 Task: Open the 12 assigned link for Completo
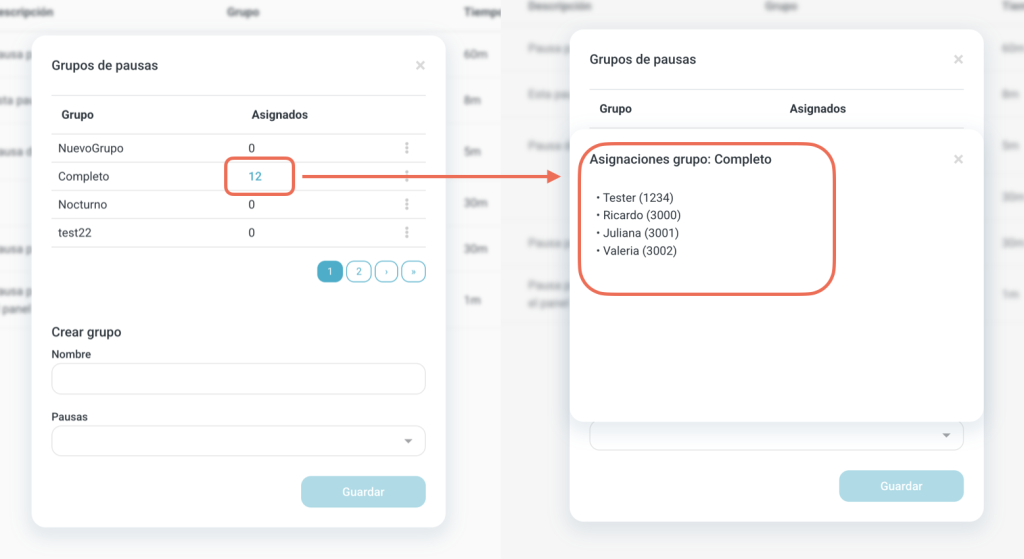point(255,176)
